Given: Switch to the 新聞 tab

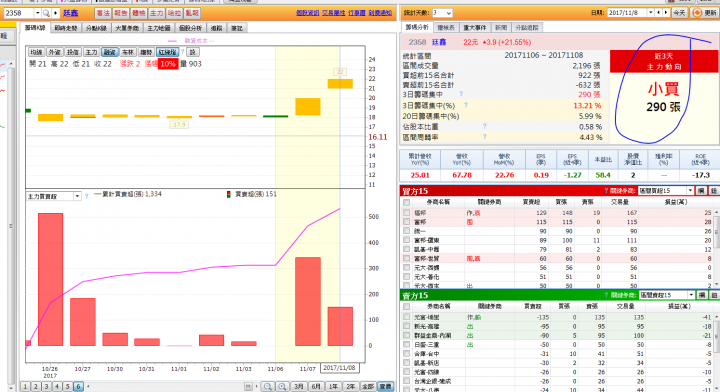Looking at the screenshot, I should click(x=501, y=28).
